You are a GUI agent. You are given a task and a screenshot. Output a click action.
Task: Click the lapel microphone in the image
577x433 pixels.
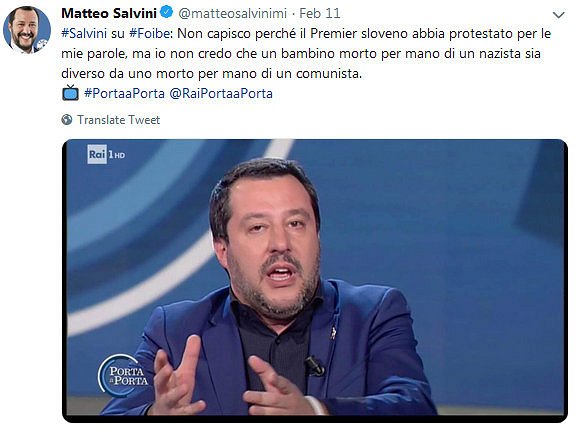tap(314, 366)
